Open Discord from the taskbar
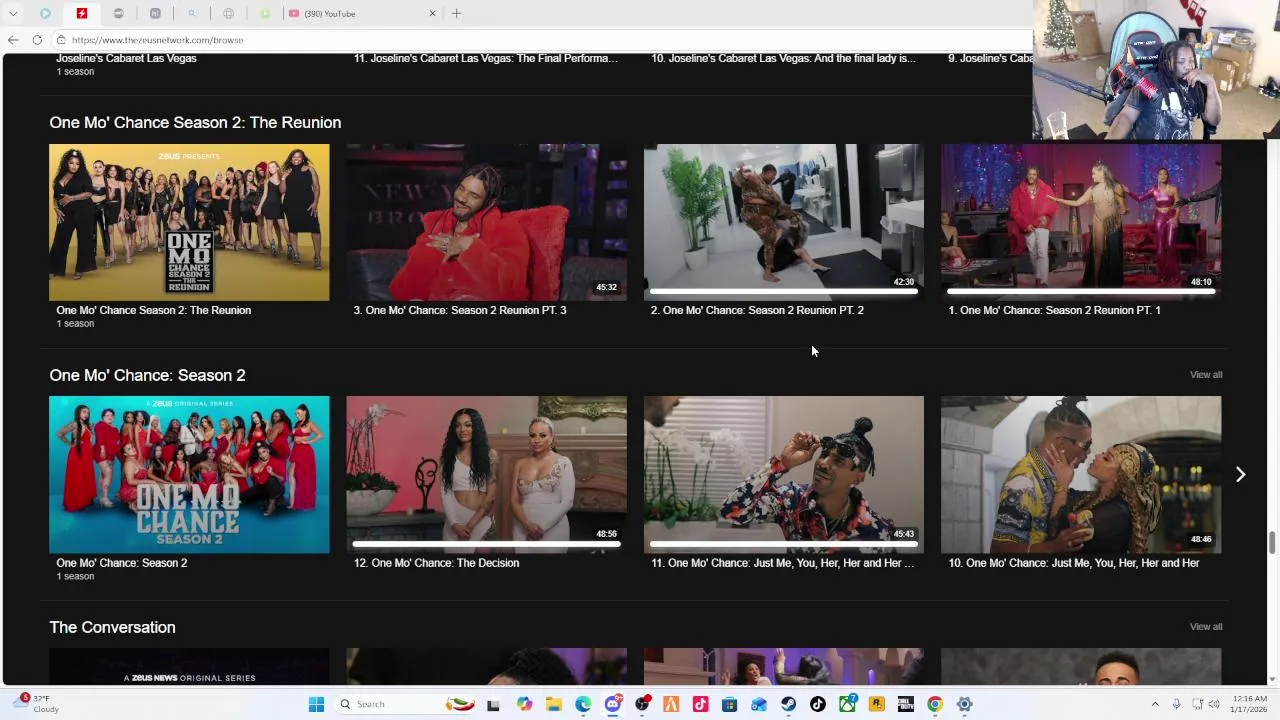 click(613, 704)
